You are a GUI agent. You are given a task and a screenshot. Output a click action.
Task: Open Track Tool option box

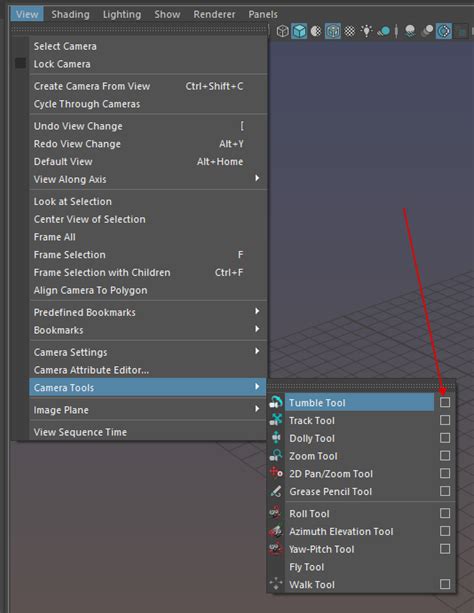(x=445, y=420)
